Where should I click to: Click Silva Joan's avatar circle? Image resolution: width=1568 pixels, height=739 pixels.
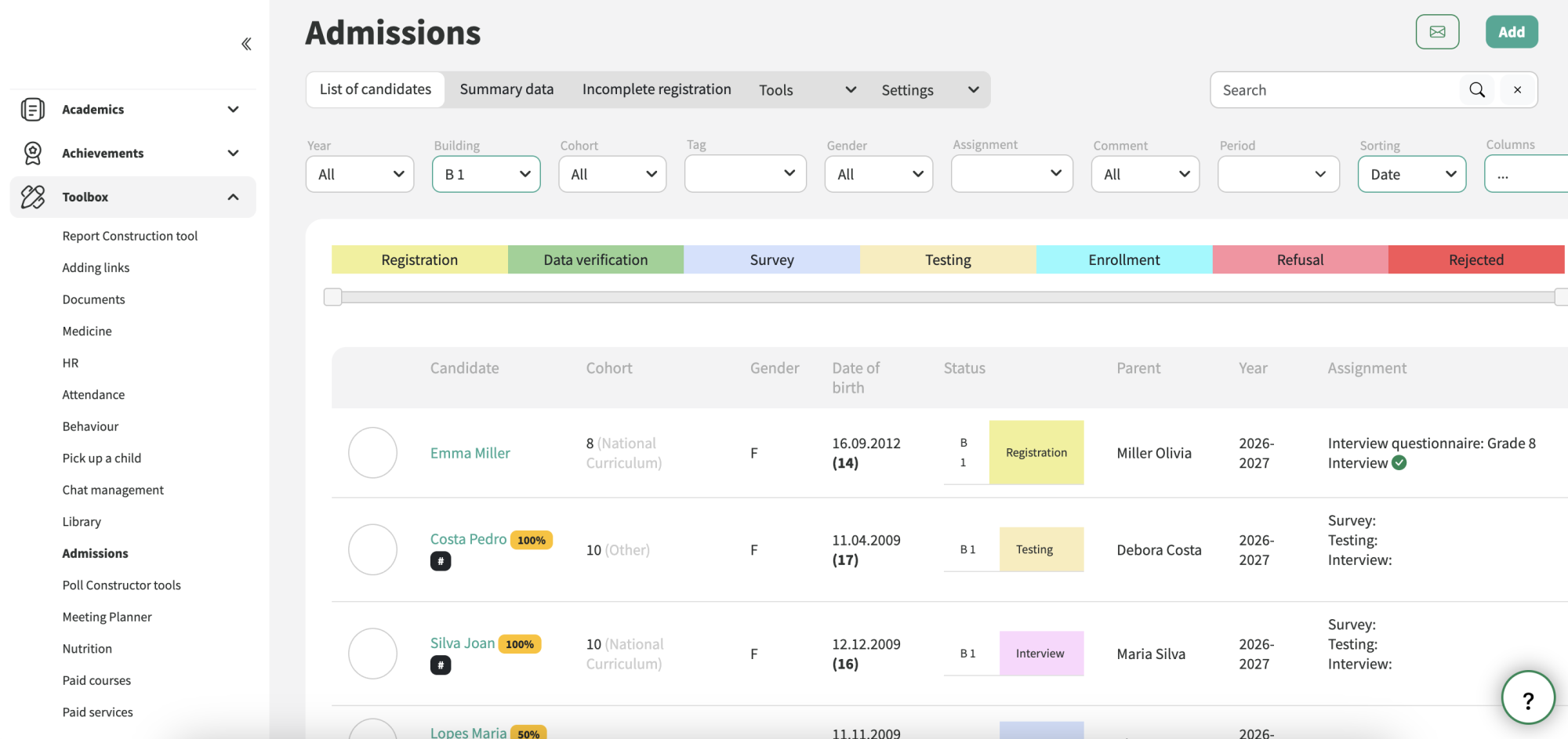[x=372, y=654]
